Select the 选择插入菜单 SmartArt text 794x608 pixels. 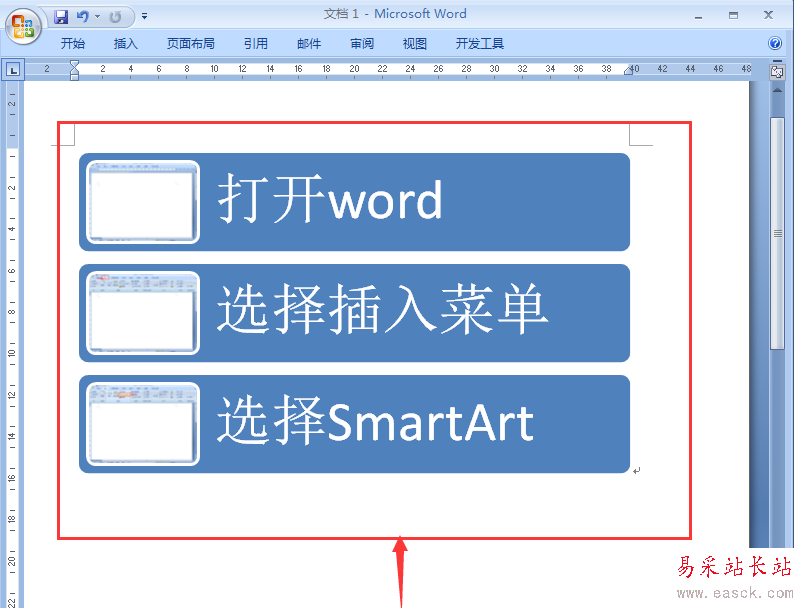382,309
